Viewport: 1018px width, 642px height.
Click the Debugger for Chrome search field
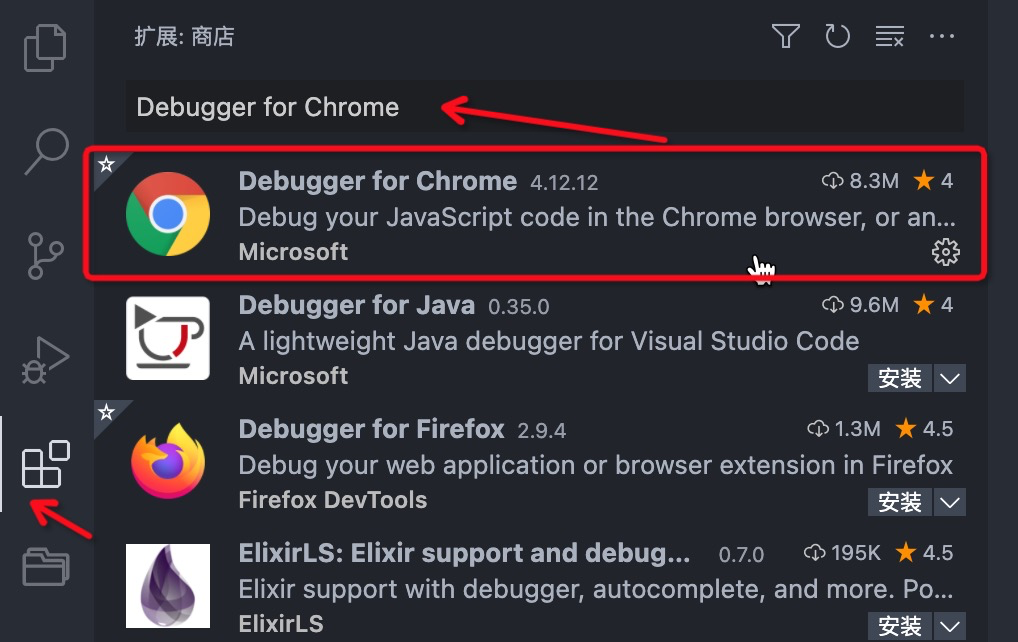(544, 106)
